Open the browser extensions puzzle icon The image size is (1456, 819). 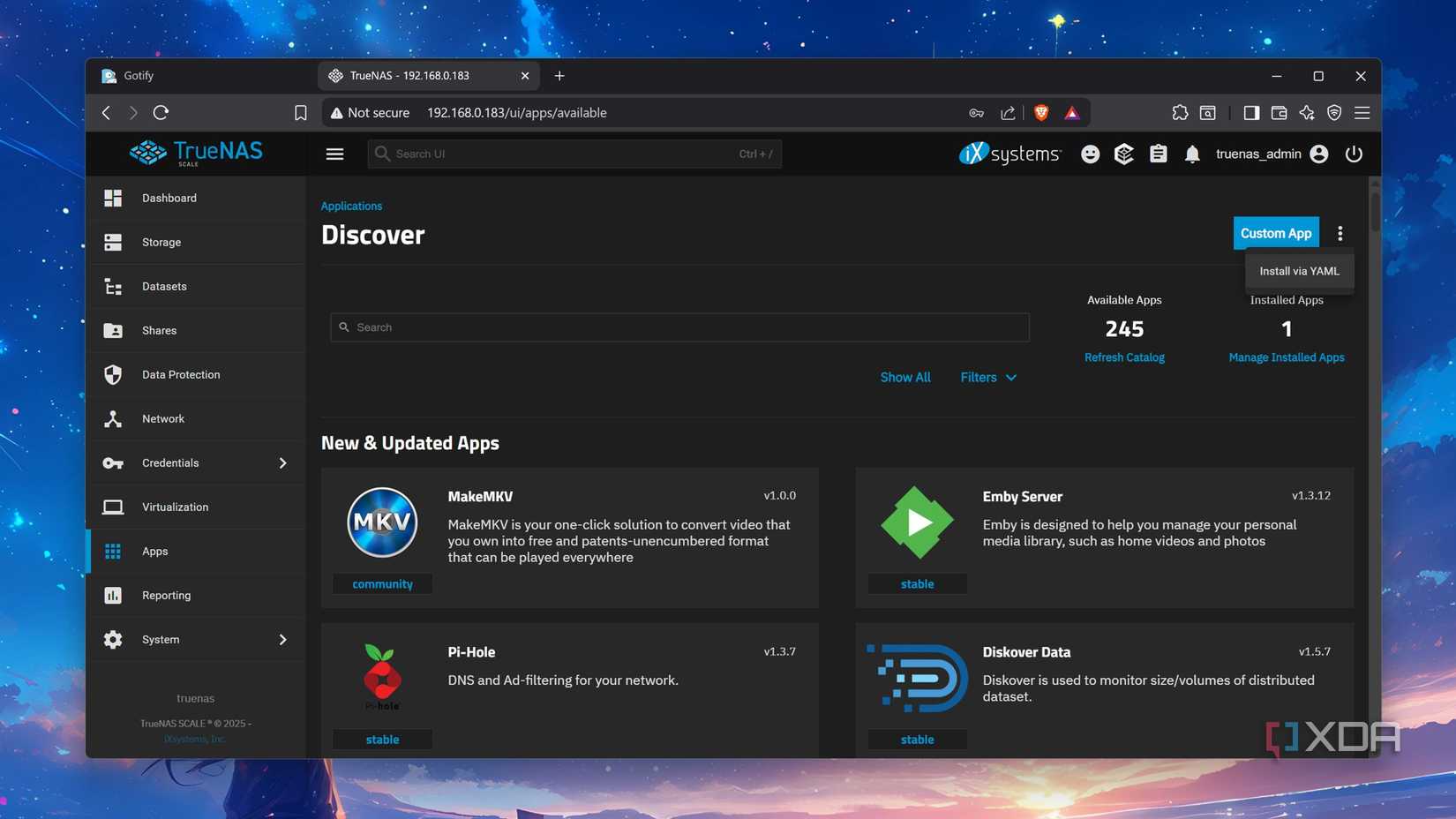[1180, 112]
